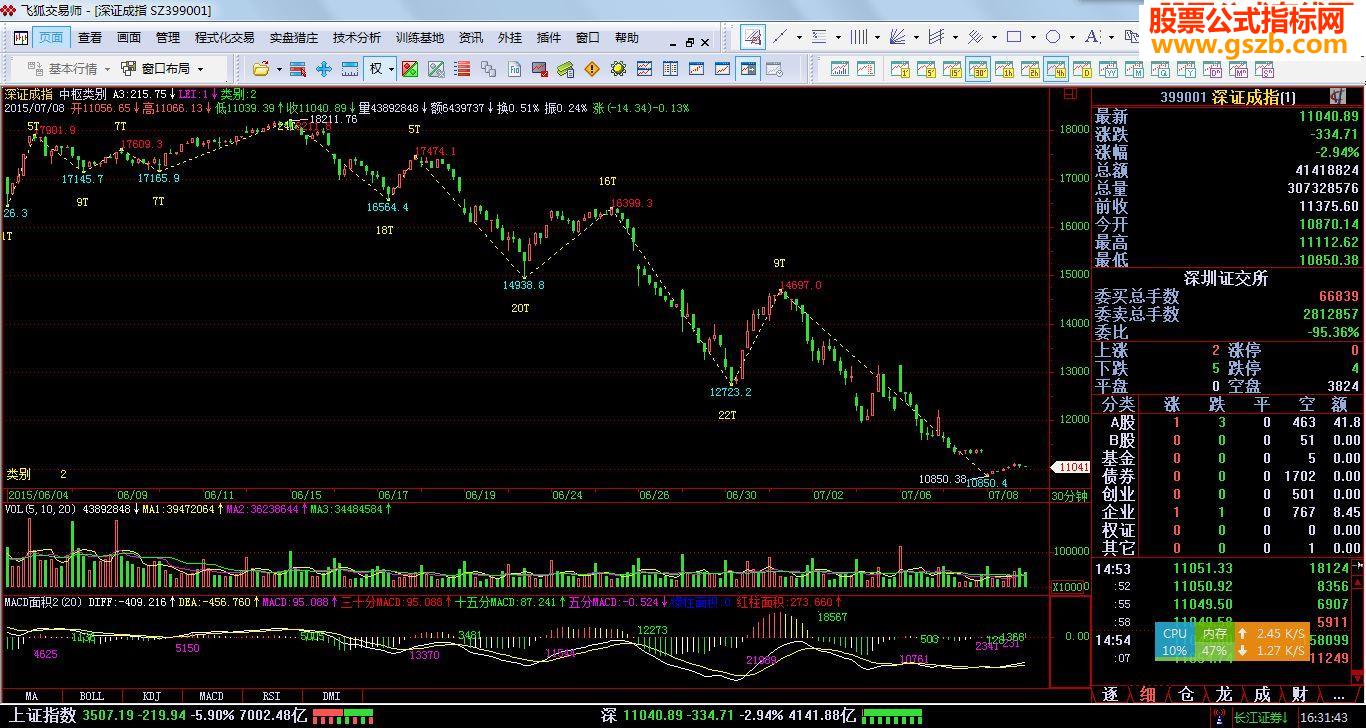The height and width of the screenshot is (728, 1366).
Task: Select the parallel vertical lines tool
Action: click(x=858, y=37)
